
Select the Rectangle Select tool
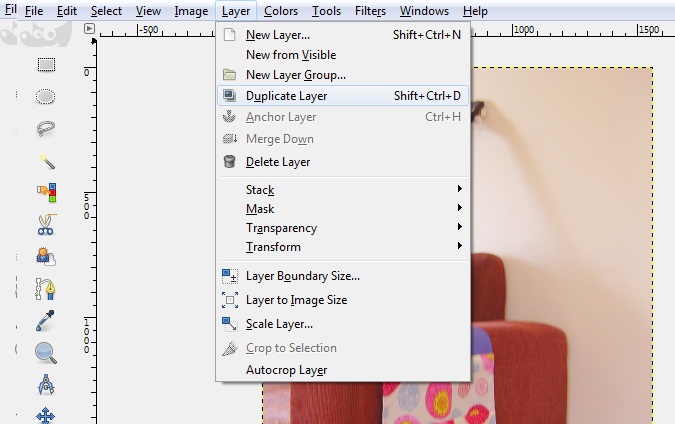(x=46, y=65)
